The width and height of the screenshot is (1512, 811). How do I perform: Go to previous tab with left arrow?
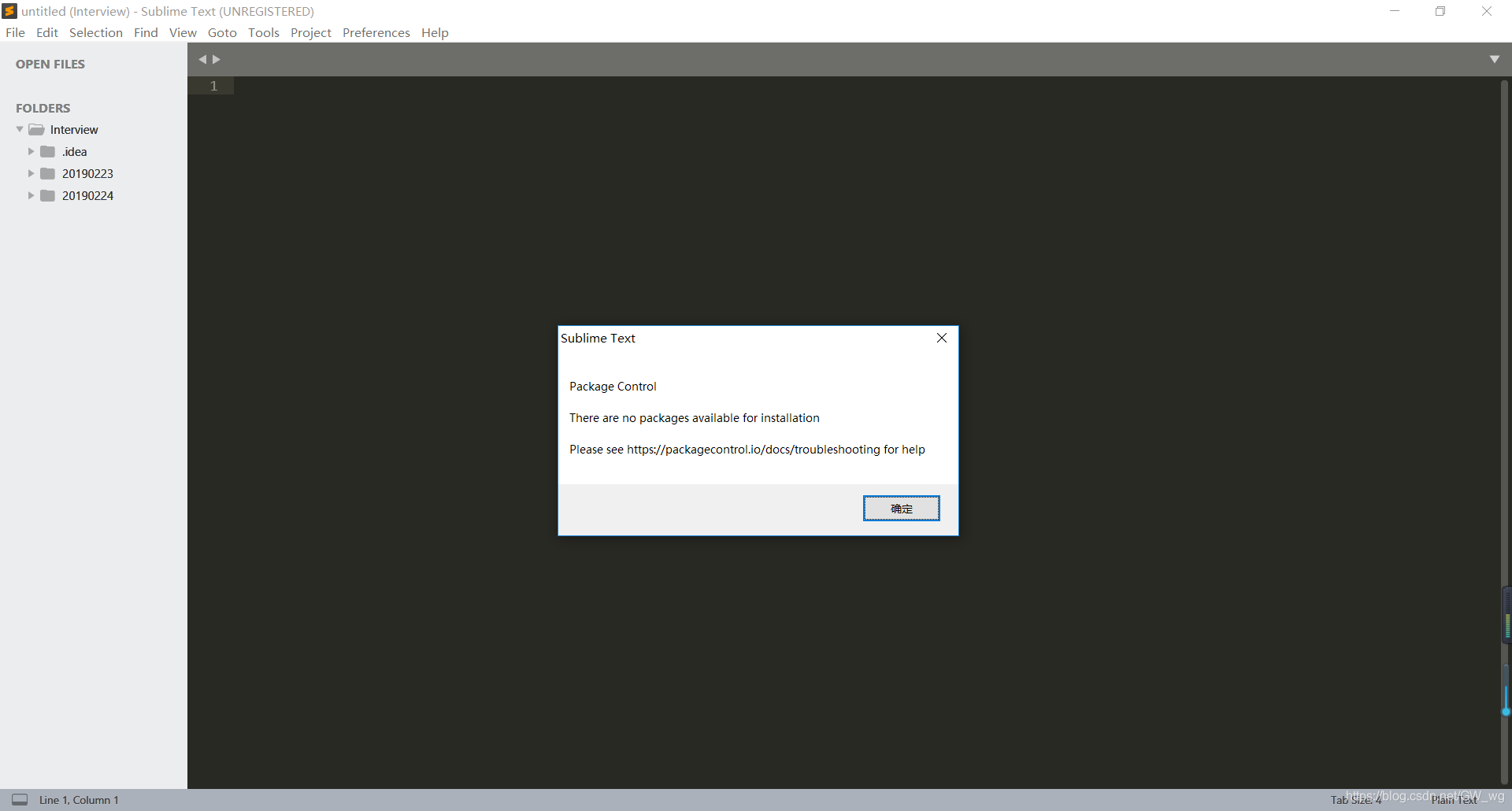(202, 59)
